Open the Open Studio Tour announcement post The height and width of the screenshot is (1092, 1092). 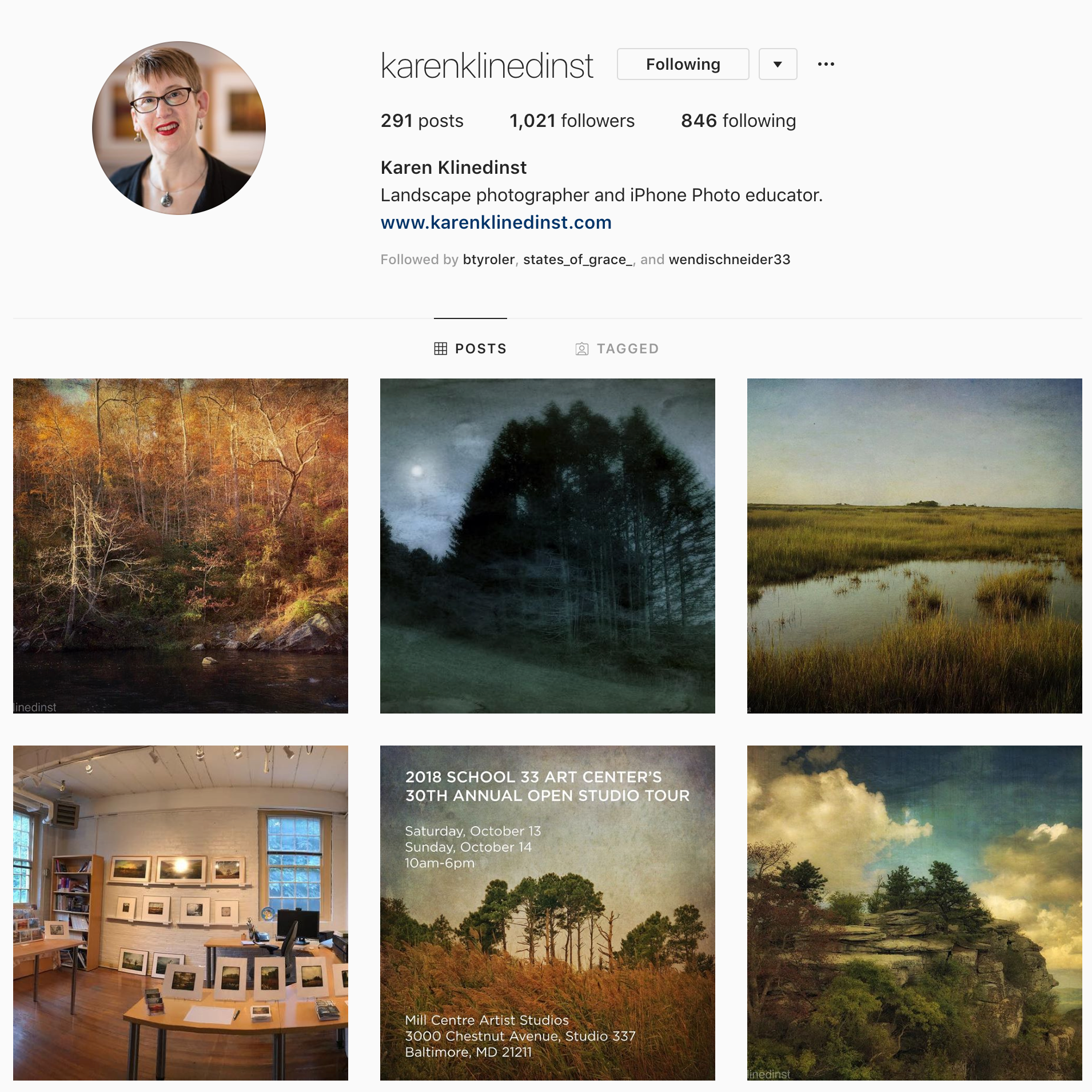click(x=548, y=913)
